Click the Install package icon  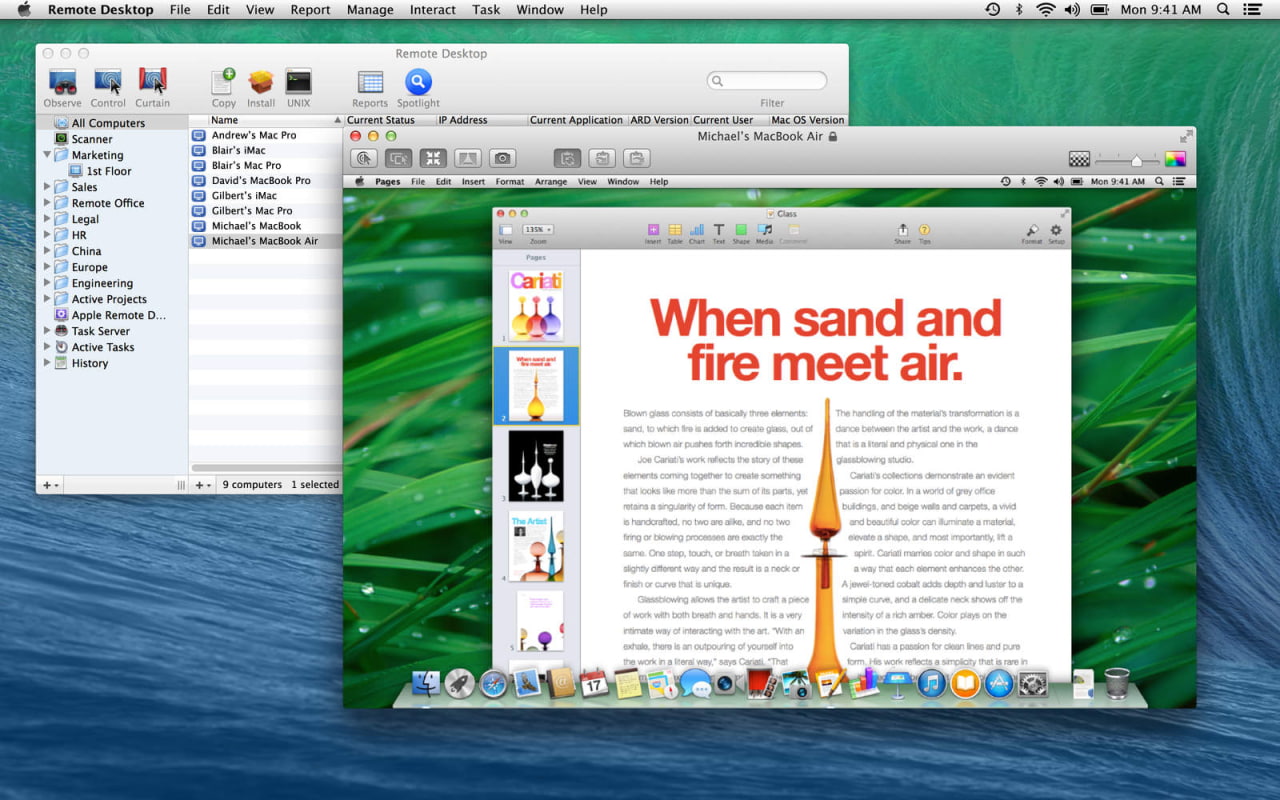[x=261, y=82]
